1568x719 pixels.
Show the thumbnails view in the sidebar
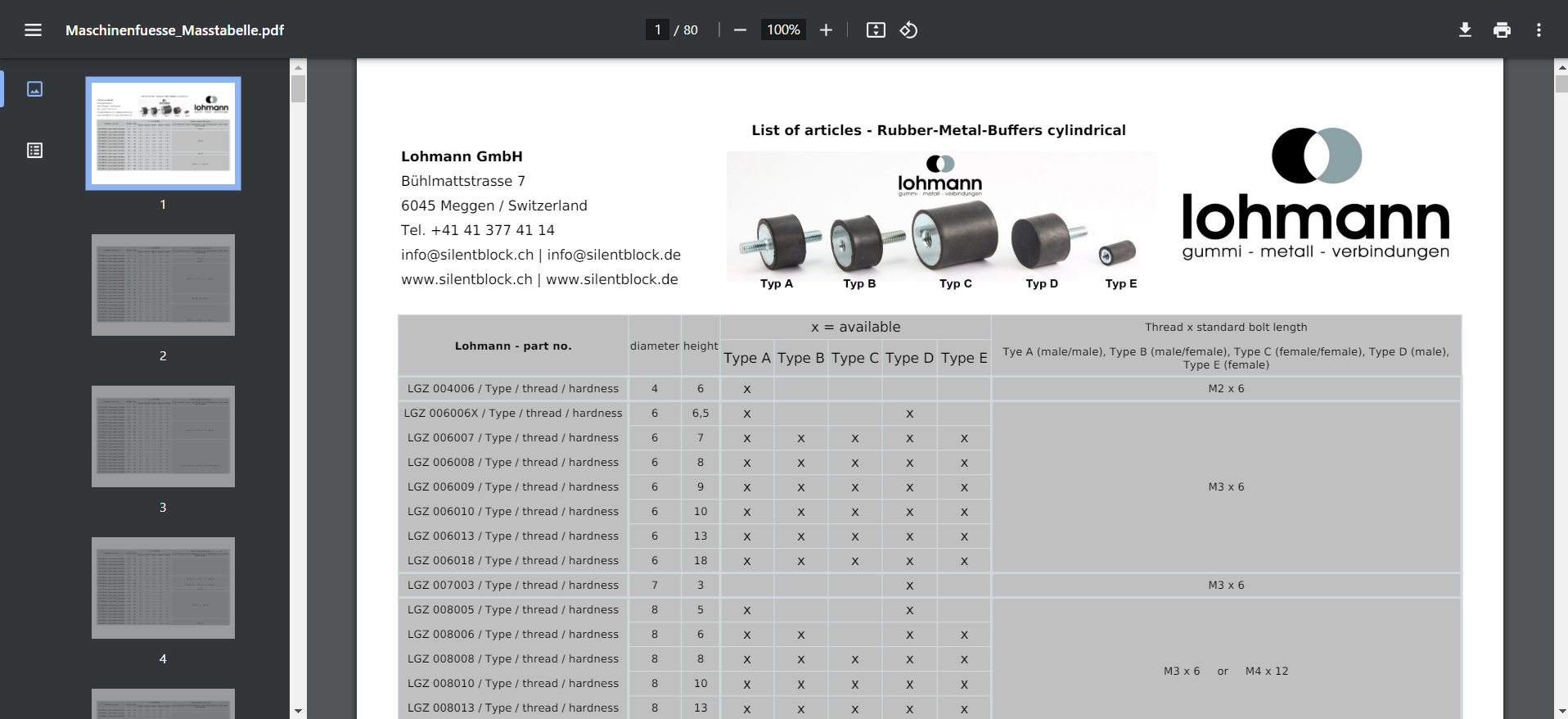point(34,89)
